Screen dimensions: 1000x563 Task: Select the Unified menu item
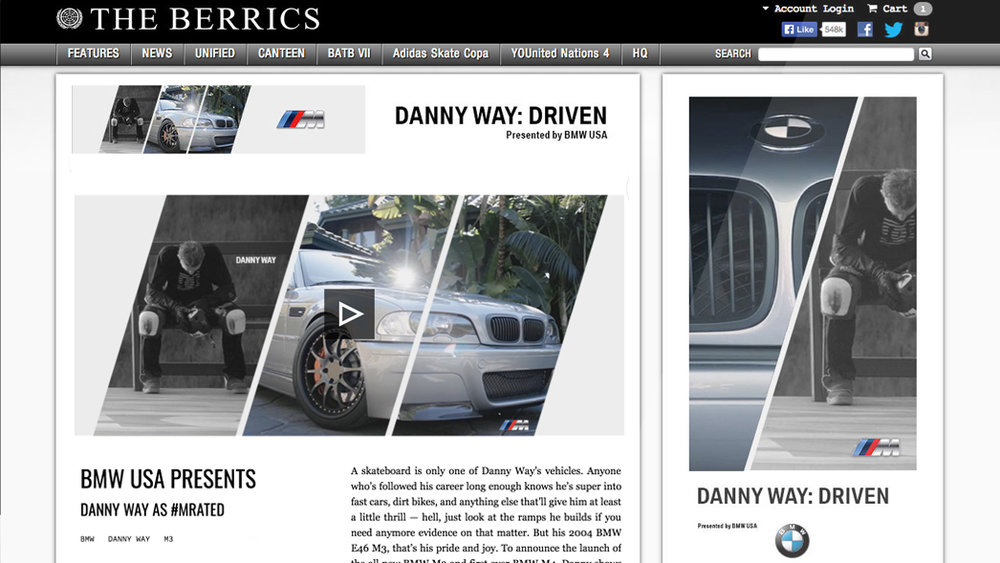(x=215, y=54)
